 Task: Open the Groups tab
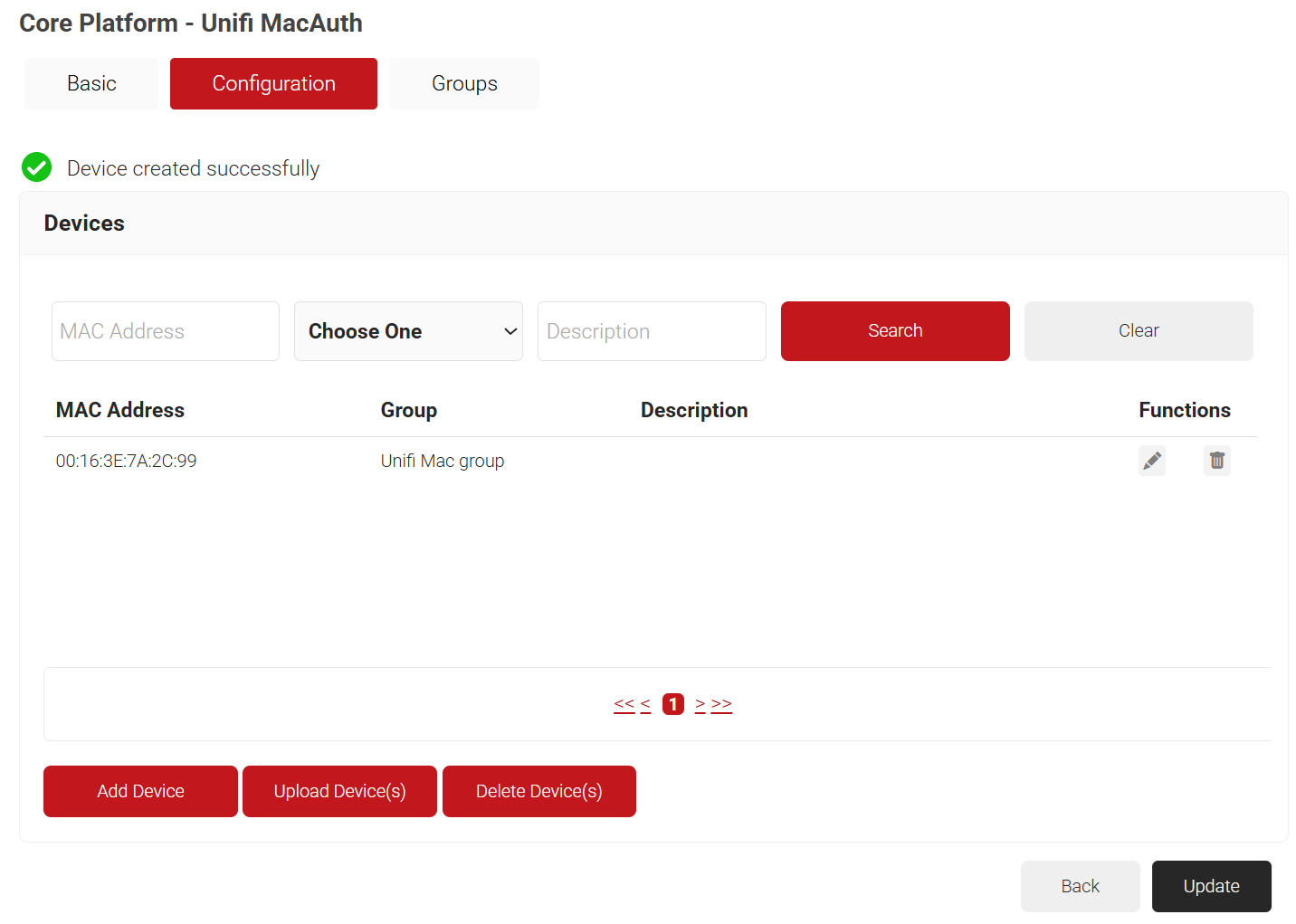(464, 83)
